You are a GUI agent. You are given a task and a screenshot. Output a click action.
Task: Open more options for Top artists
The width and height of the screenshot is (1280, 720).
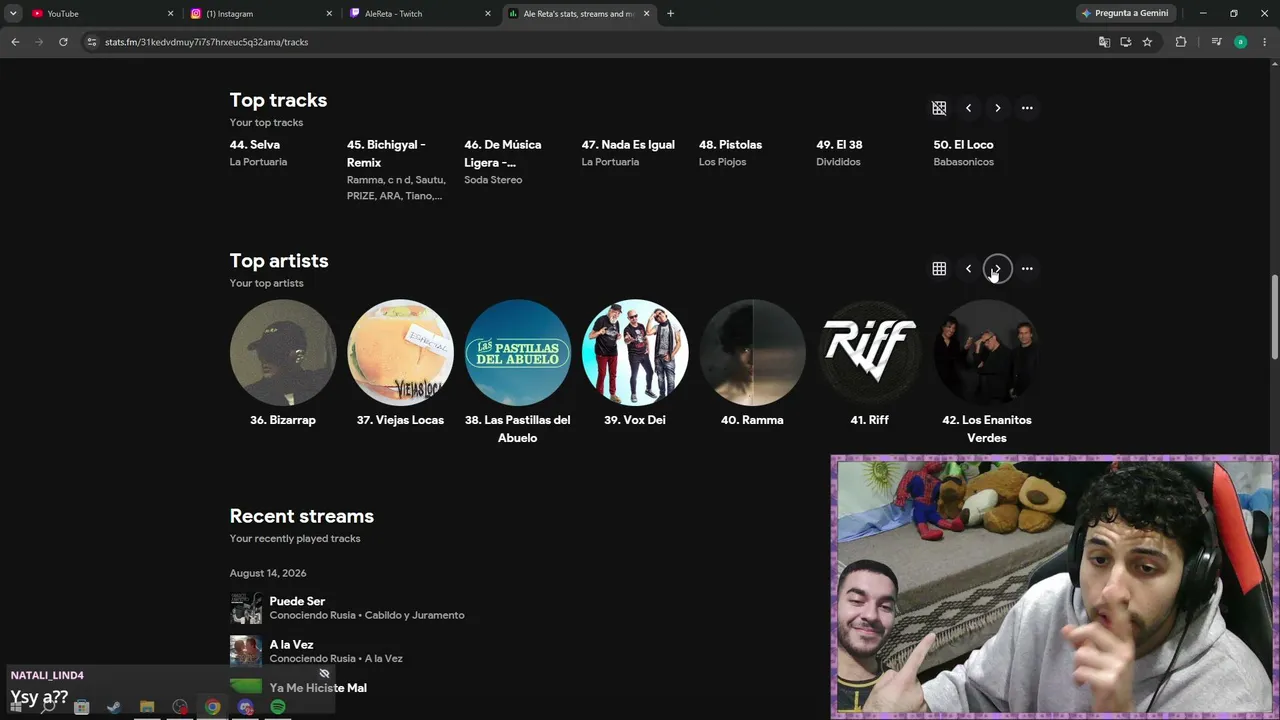(x=1027, y=269)
